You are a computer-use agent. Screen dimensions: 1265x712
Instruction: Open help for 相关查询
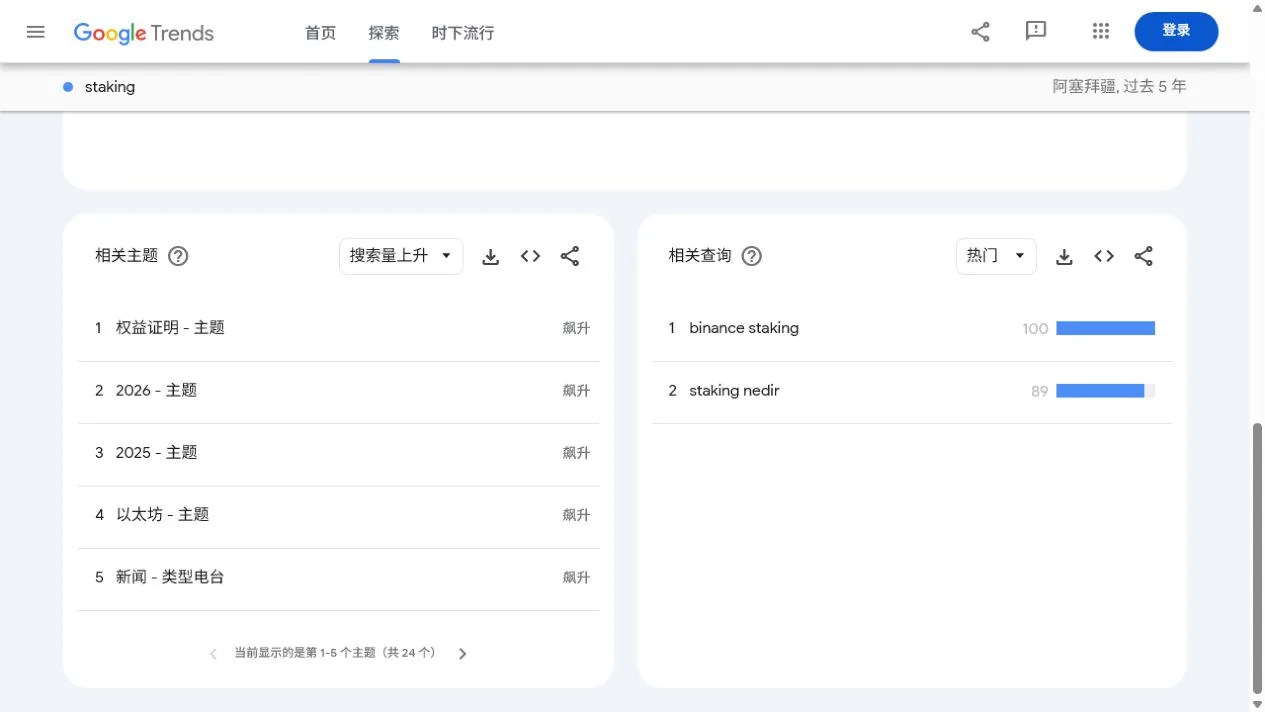click(752, 256)
